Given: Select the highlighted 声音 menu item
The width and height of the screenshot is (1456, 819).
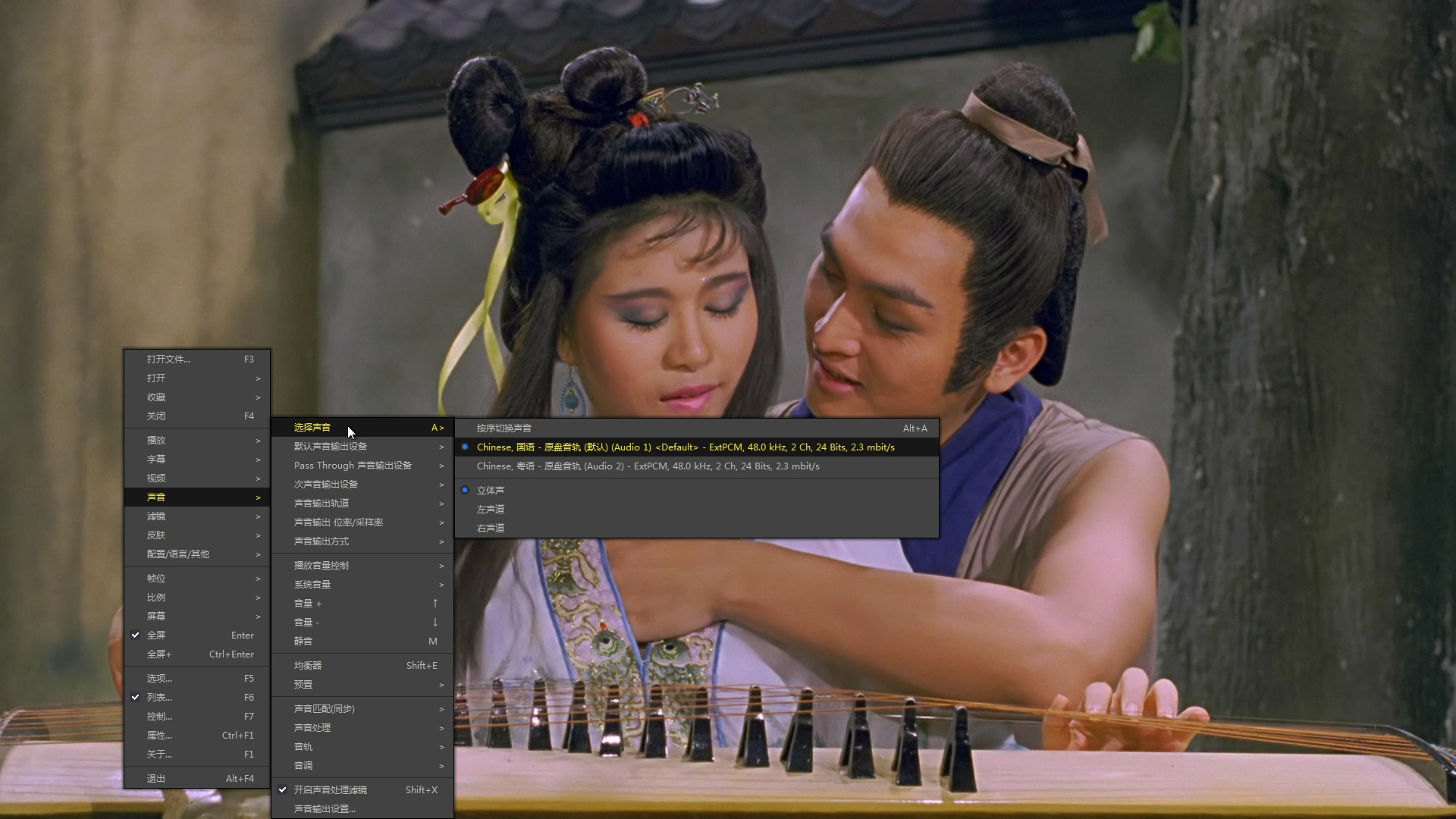Looking at the screenshot, I should click(x=197, y=497).
